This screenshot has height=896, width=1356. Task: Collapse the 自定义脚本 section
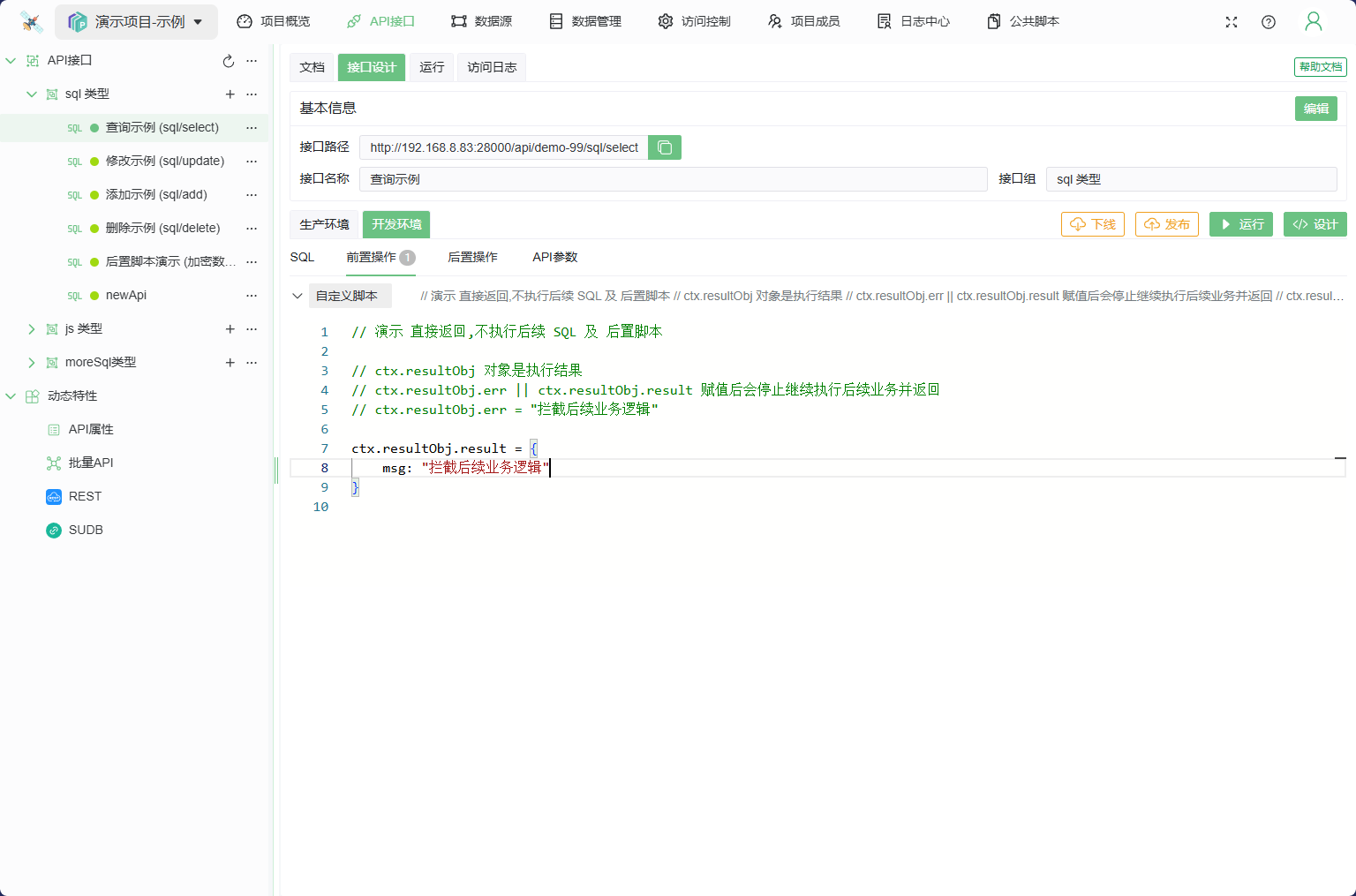pos(298,296)
